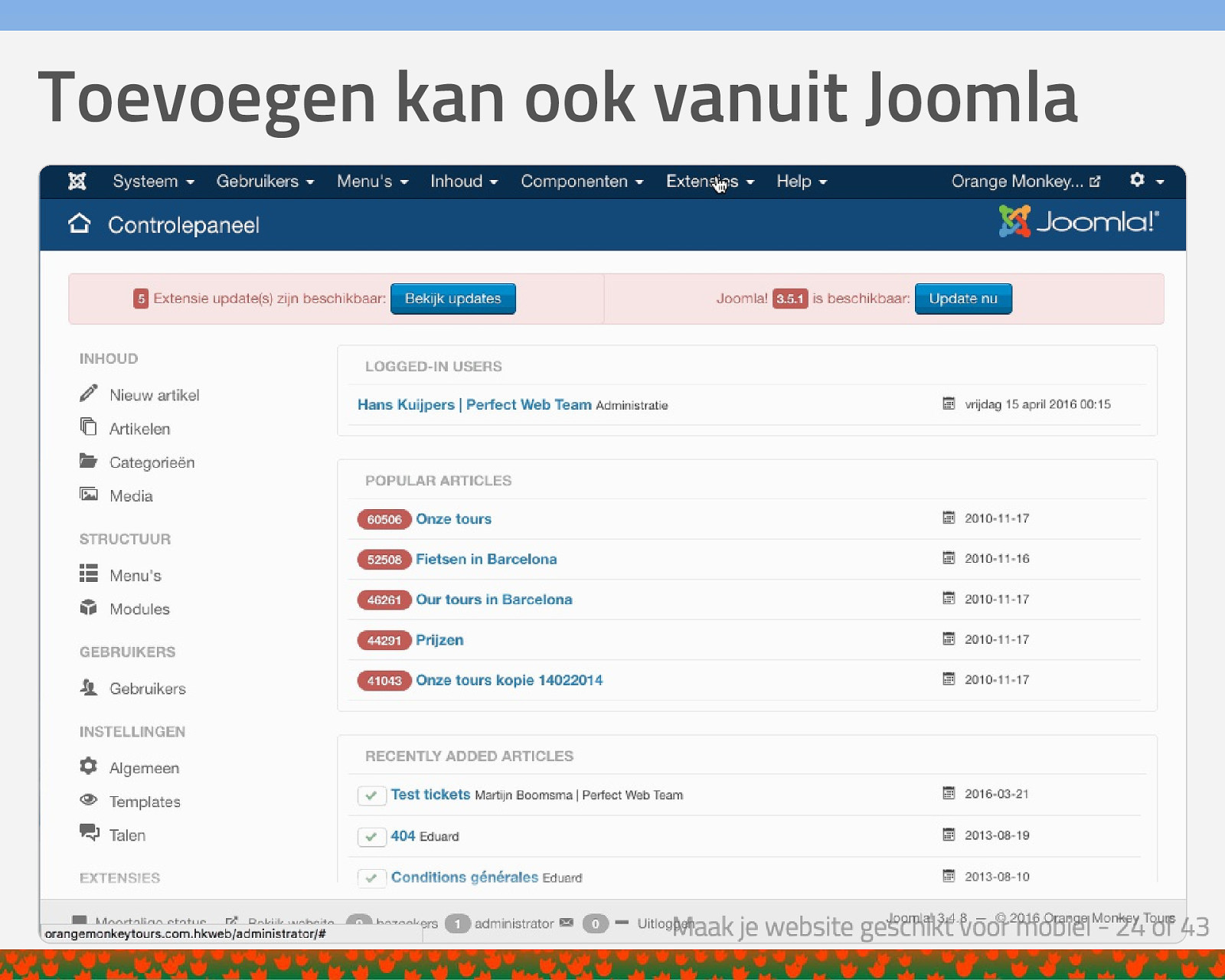Click the Joomla logo icon in top menu

click(x=77, y=181)
